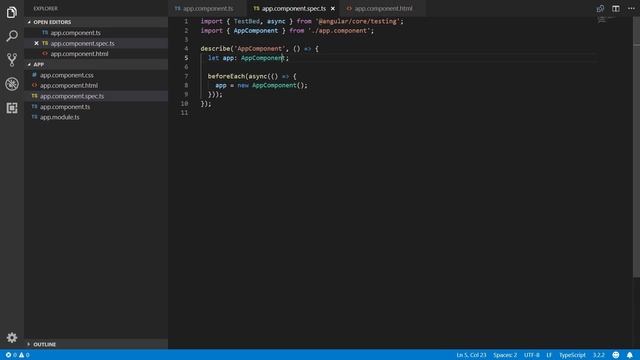Split the editor with the split icon
Image resolution: width=640 pixels, height=360 pixels.
616,8
